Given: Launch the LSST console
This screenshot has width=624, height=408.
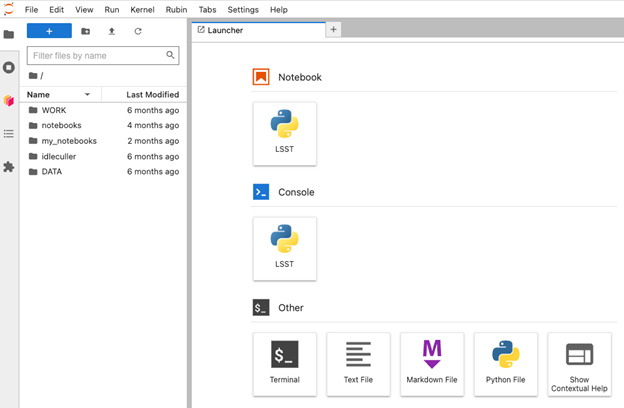Looking at the screenshot, I should click(285, 248).
